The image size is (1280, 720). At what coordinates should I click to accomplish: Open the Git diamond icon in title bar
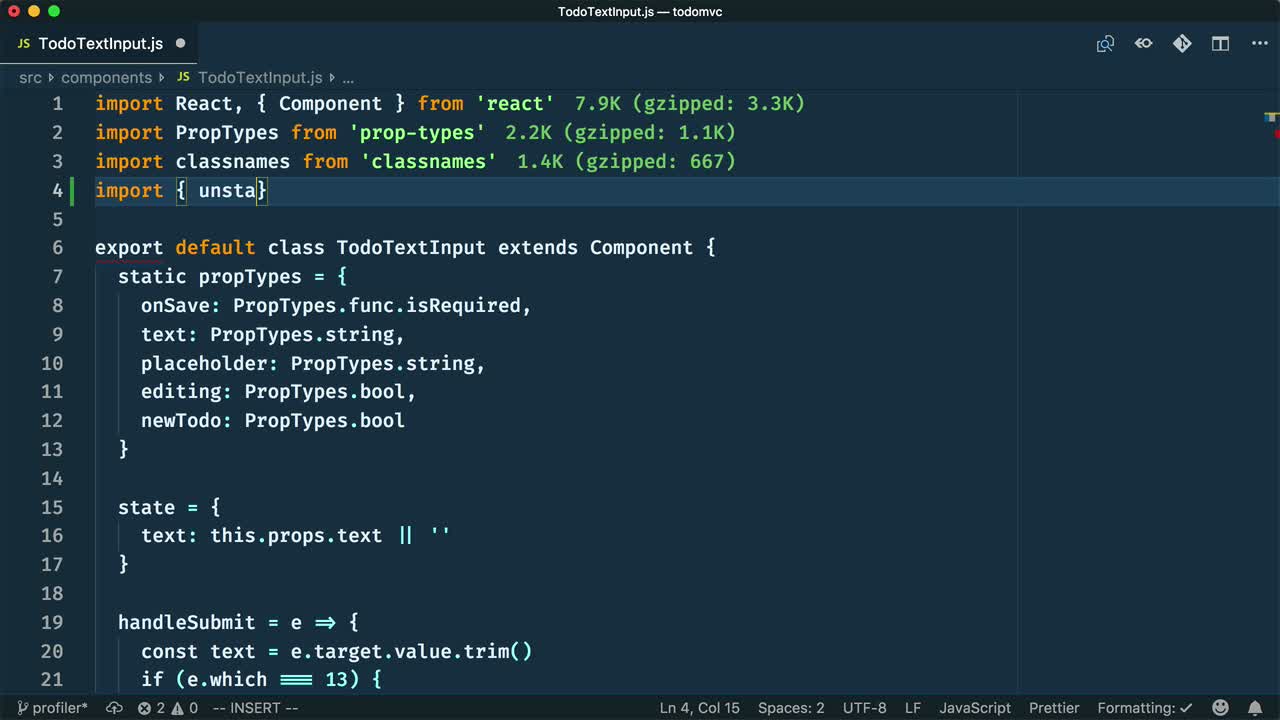pyautogui.click(x=1182, y=44)
